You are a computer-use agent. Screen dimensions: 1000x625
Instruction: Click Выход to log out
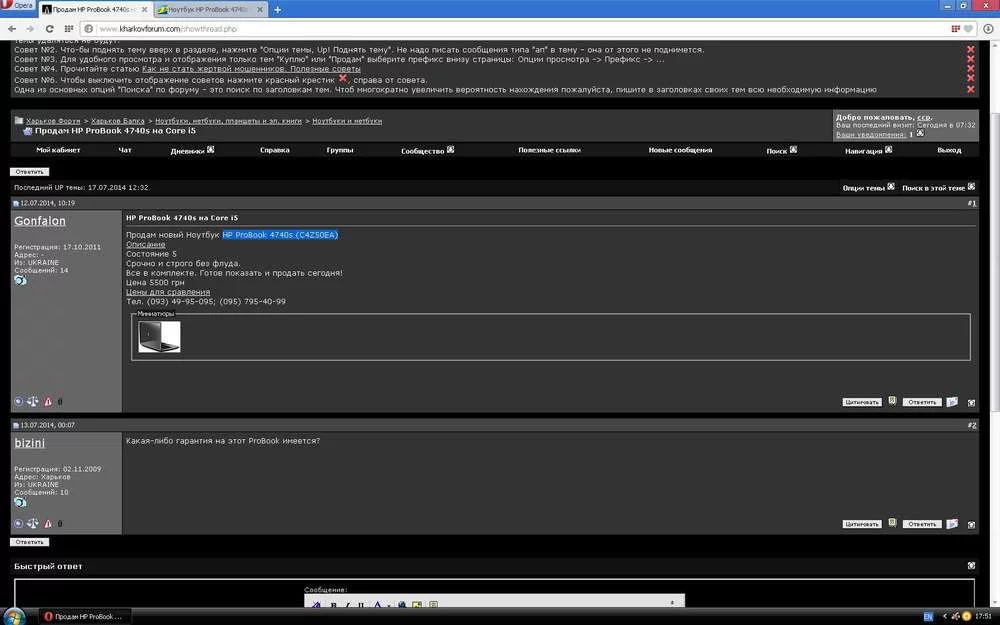(949, 151)
